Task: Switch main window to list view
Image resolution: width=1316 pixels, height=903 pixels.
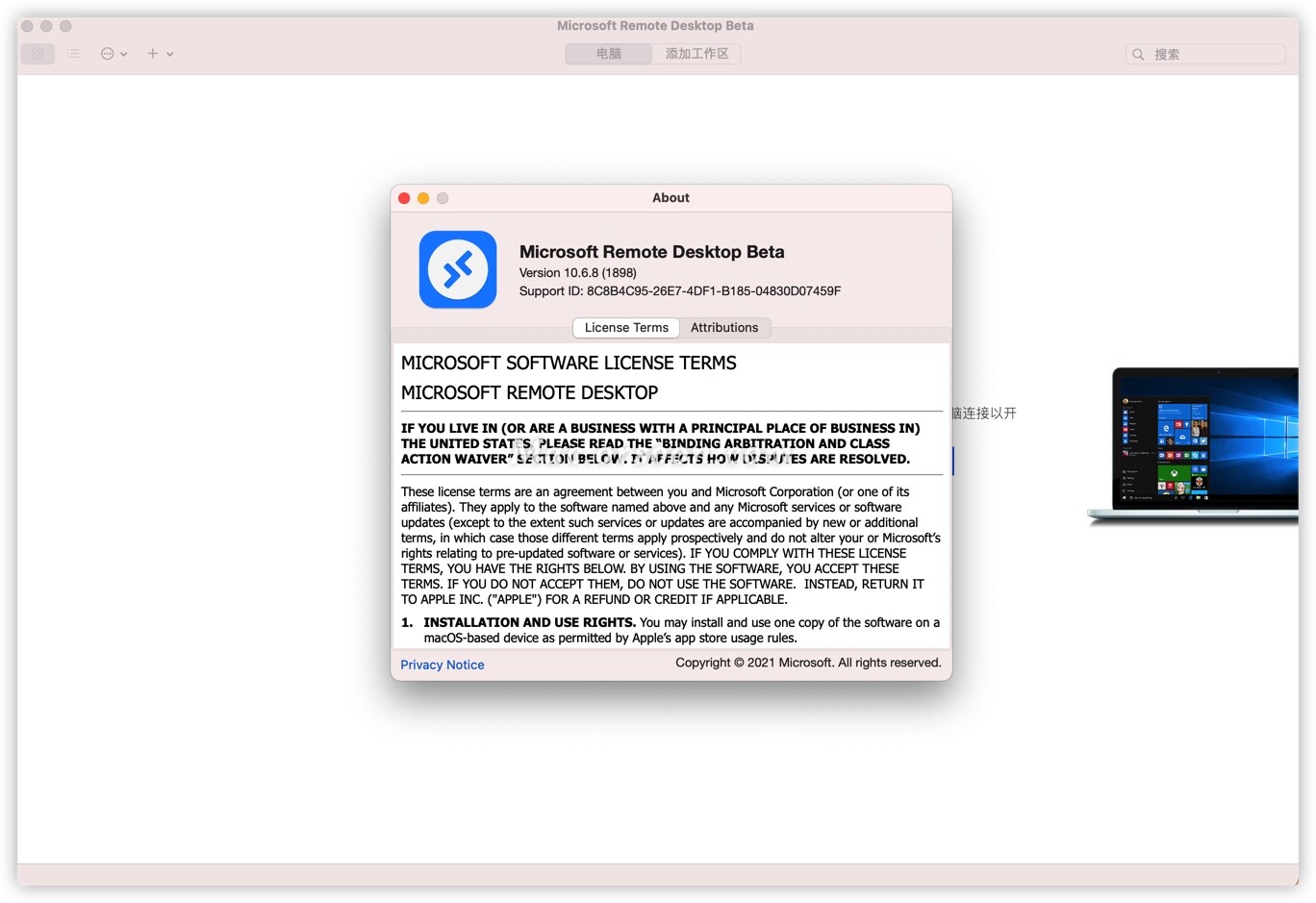Action: pos(73,54)
